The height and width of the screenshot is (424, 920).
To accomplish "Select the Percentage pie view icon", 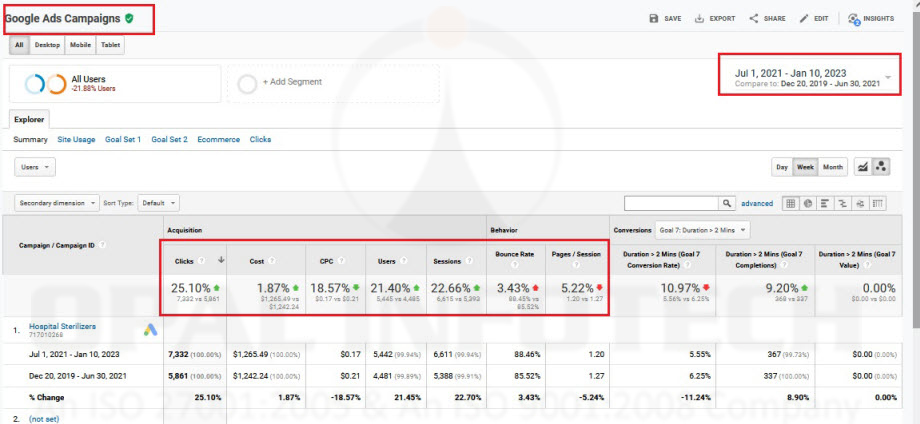I will (x=808, y=203).
